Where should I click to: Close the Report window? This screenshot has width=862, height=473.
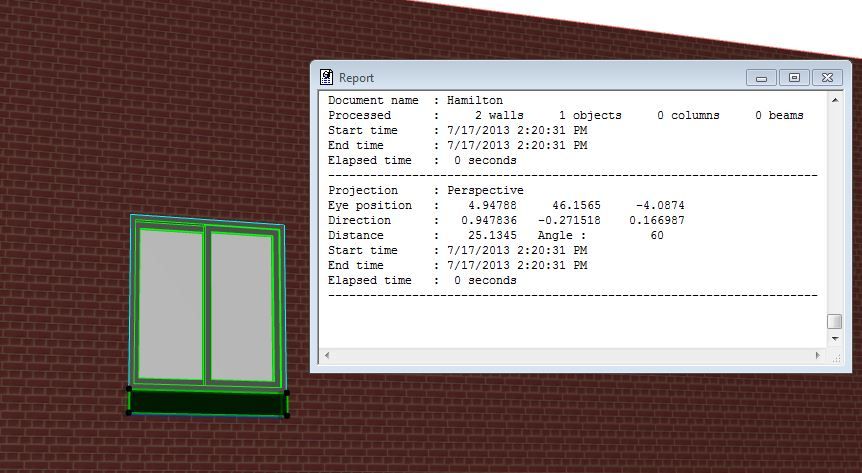827,78
